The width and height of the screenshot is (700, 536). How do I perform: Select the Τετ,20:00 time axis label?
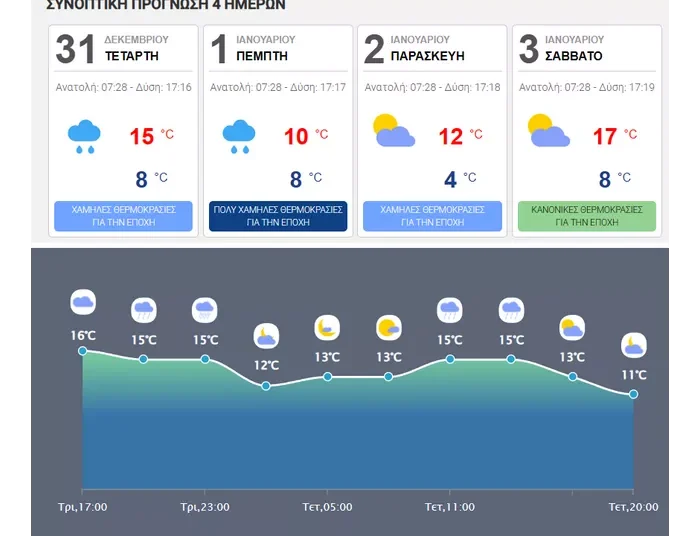633,507
